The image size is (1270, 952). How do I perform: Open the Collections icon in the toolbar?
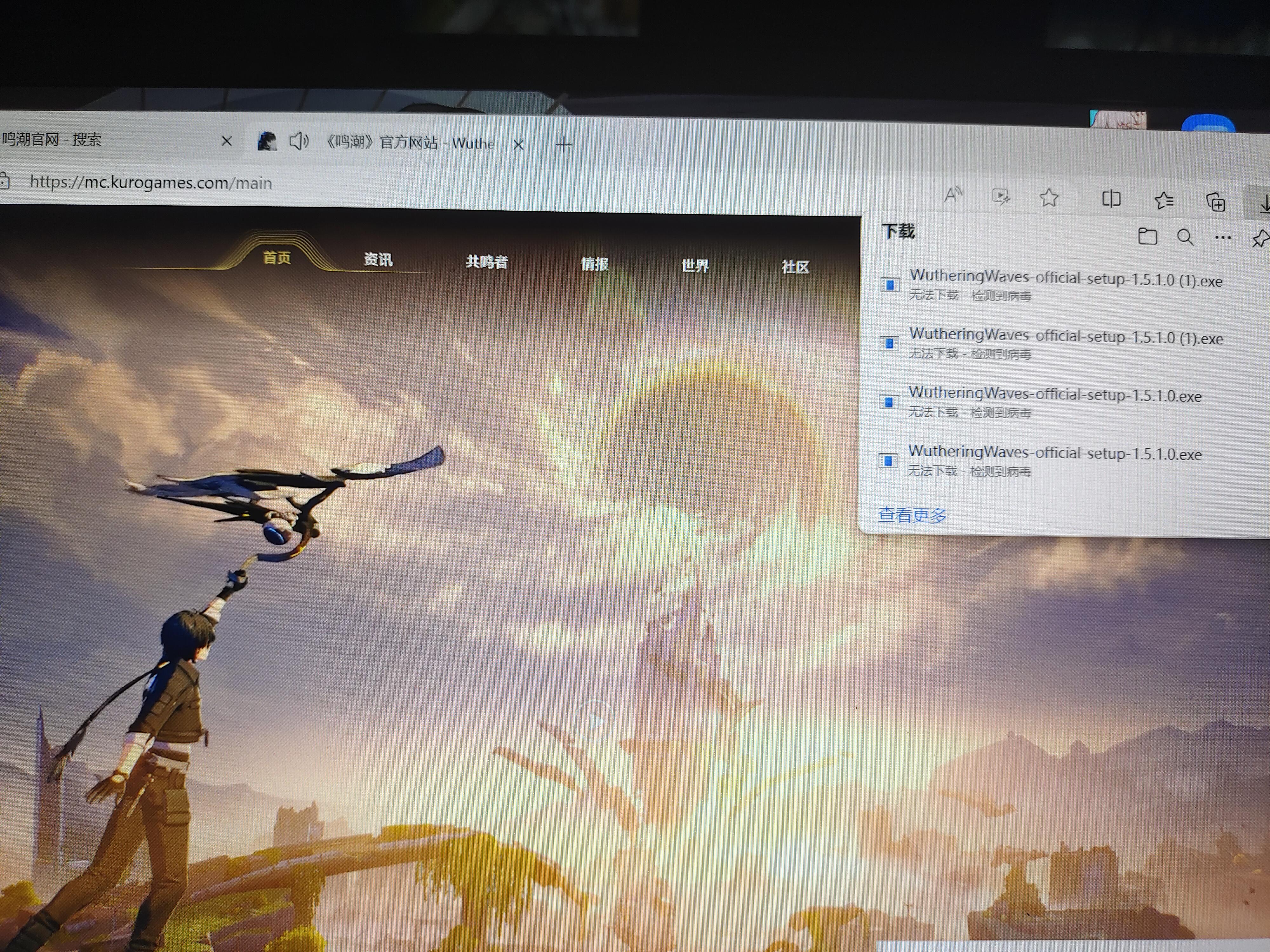point(1215,202)
